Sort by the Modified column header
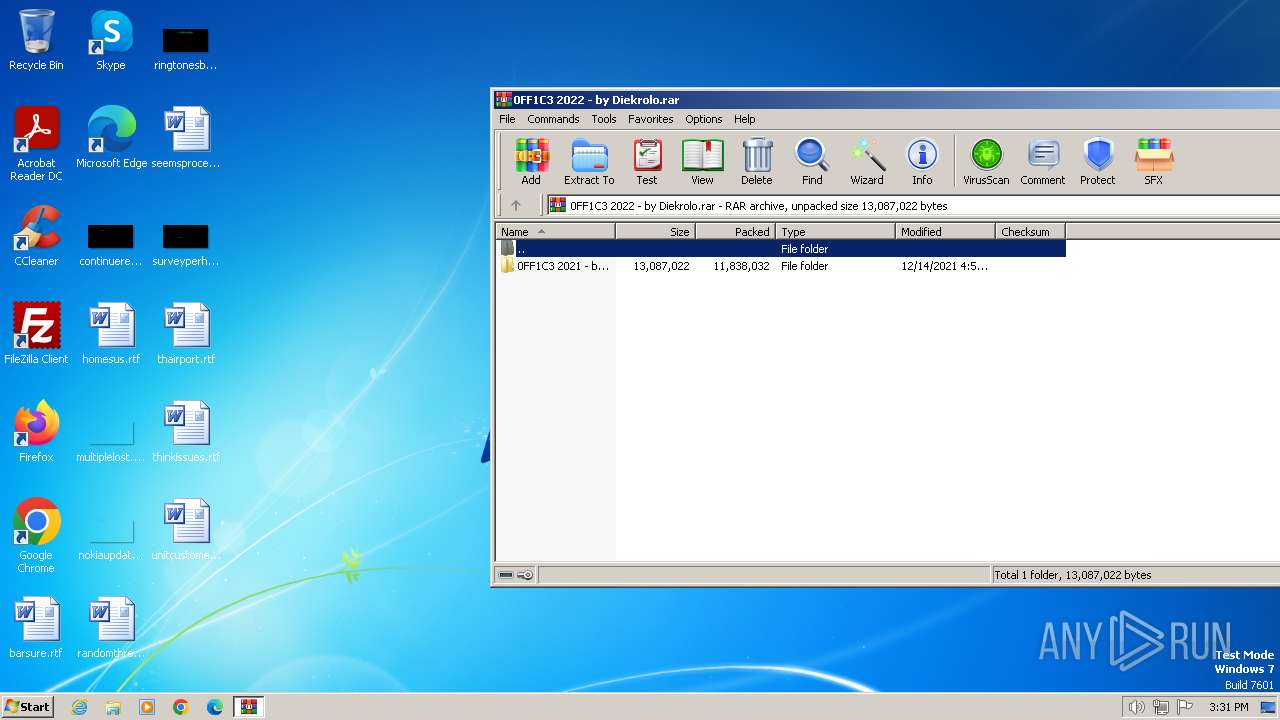The image size is (1280, 720). tap(945, 231)
